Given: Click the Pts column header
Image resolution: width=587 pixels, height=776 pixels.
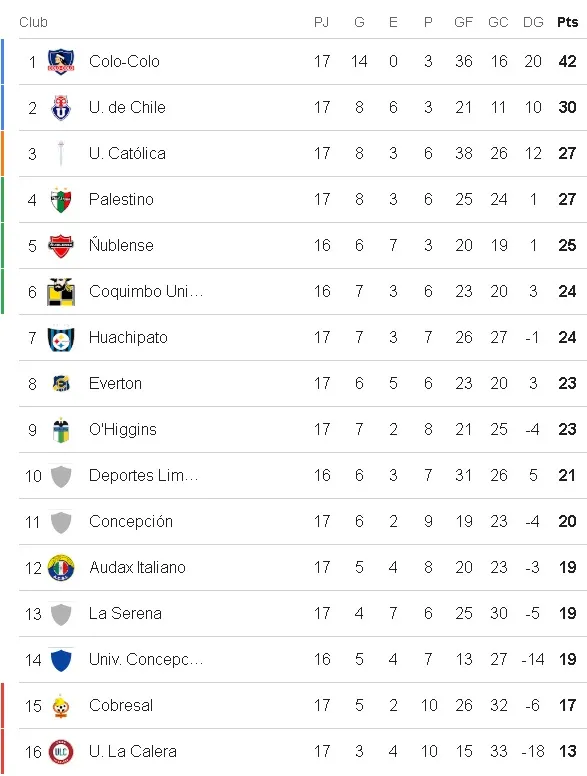Looking at the screenshot, I should click(x=567, y=22).
